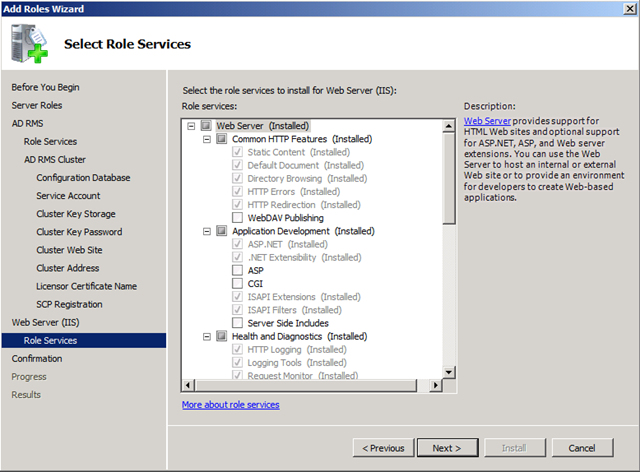Image resolution: width=640 pixels, height=472 pixels.
Task: Click the vertical scrollbar thumb
Action: 449,178
